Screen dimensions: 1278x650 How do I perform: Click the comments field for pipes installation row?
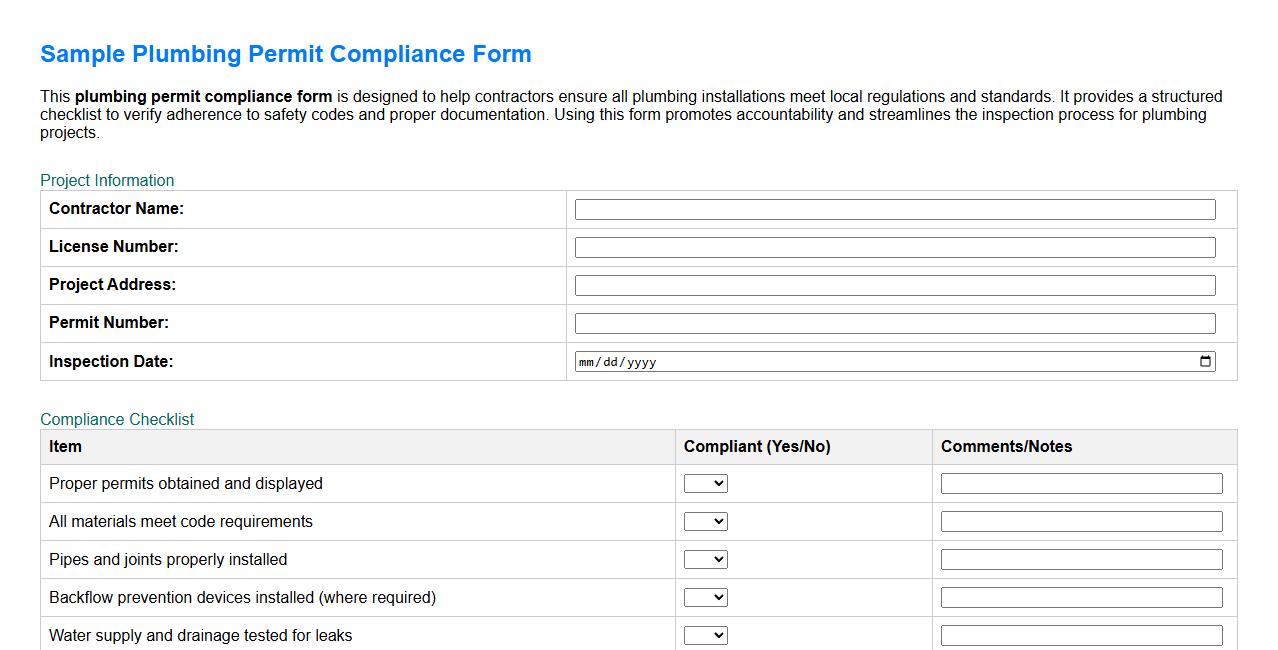pyautogui.click(x=1080, y=559)
